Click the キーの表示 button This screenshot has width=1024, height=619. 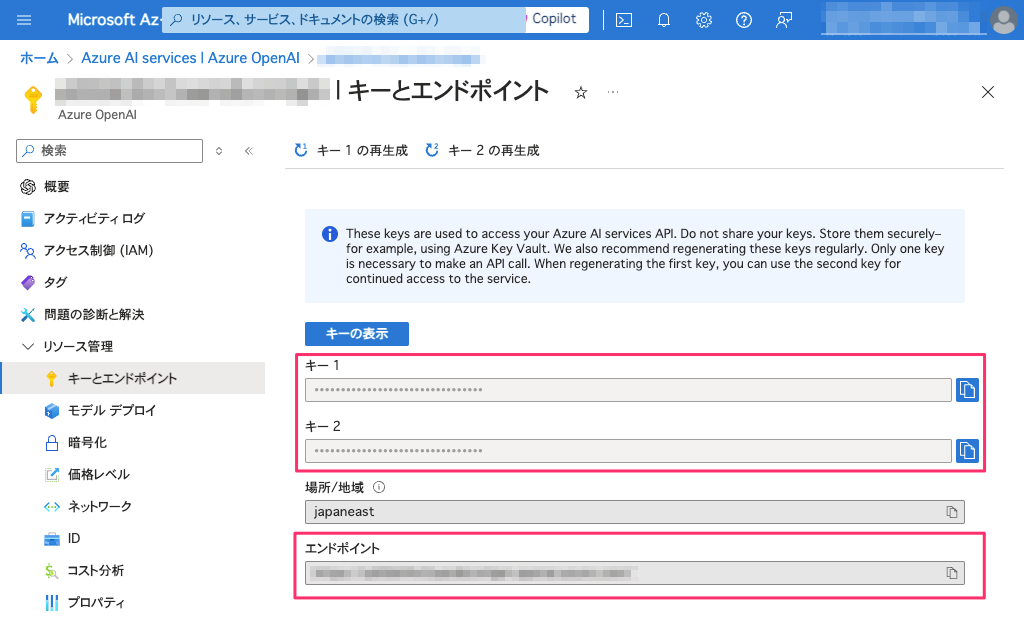tap(357, 334)
